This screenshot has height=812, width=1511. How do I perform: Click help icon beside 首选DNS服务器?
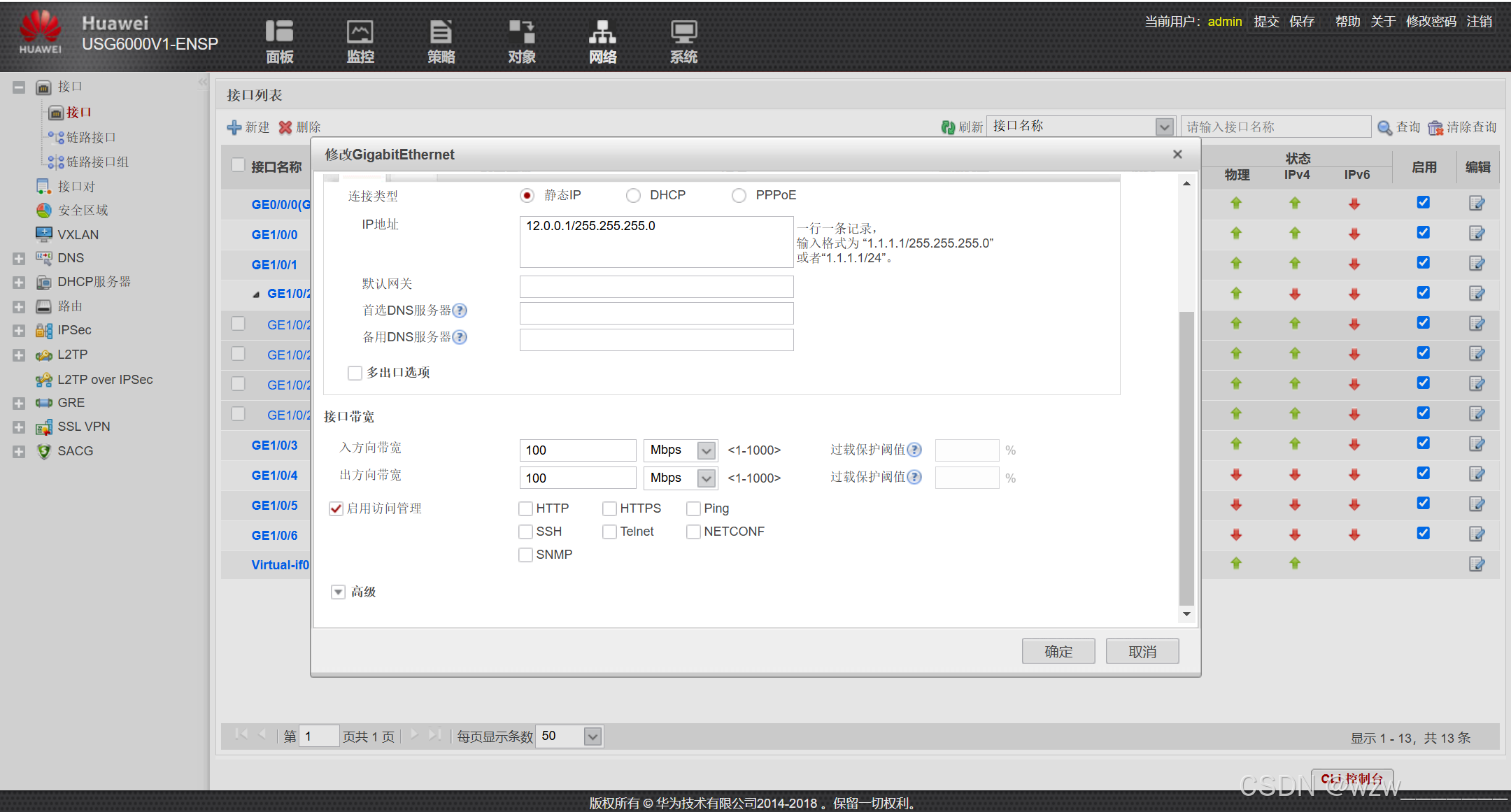pos(460,311)
